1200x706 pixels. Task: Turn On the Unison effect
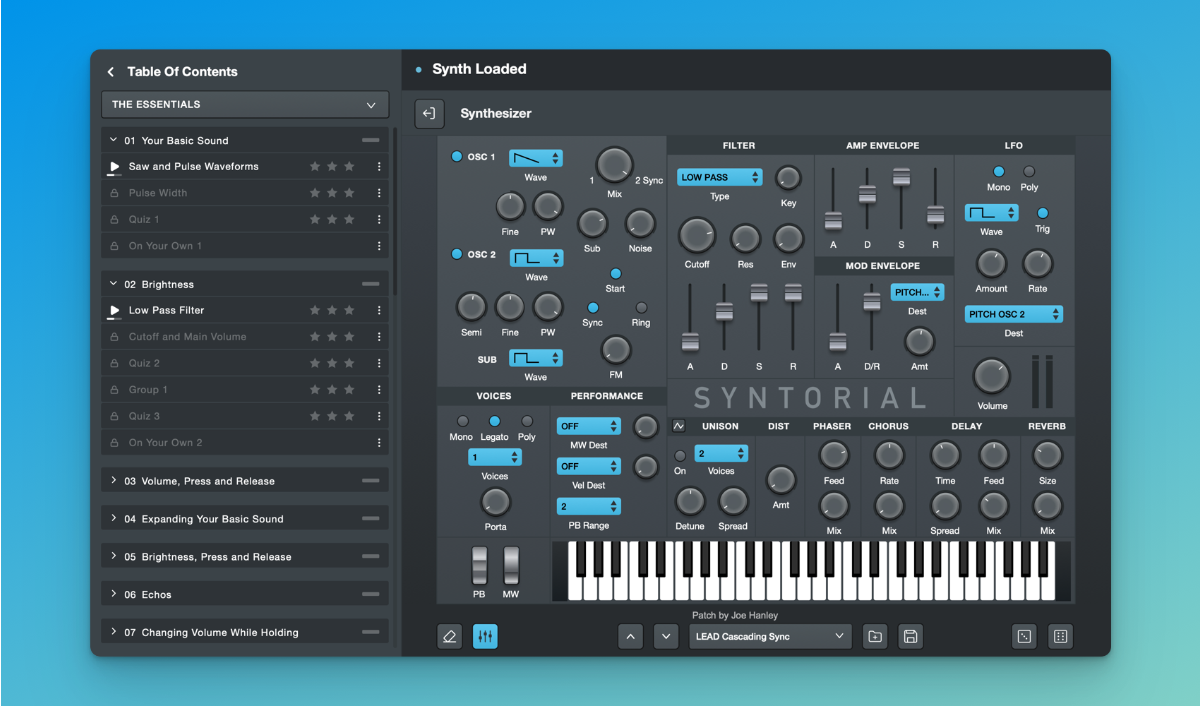tap(680, 456)
